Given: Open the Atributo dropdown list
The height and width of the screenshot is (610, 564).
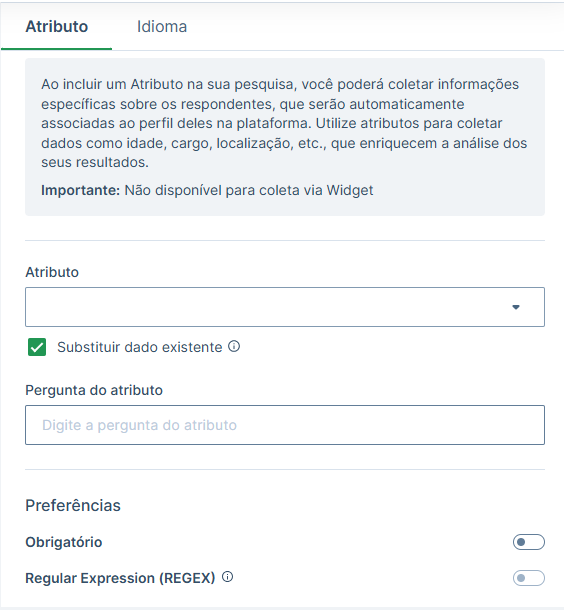Looking at the screenshot, I should coord(285,307).
